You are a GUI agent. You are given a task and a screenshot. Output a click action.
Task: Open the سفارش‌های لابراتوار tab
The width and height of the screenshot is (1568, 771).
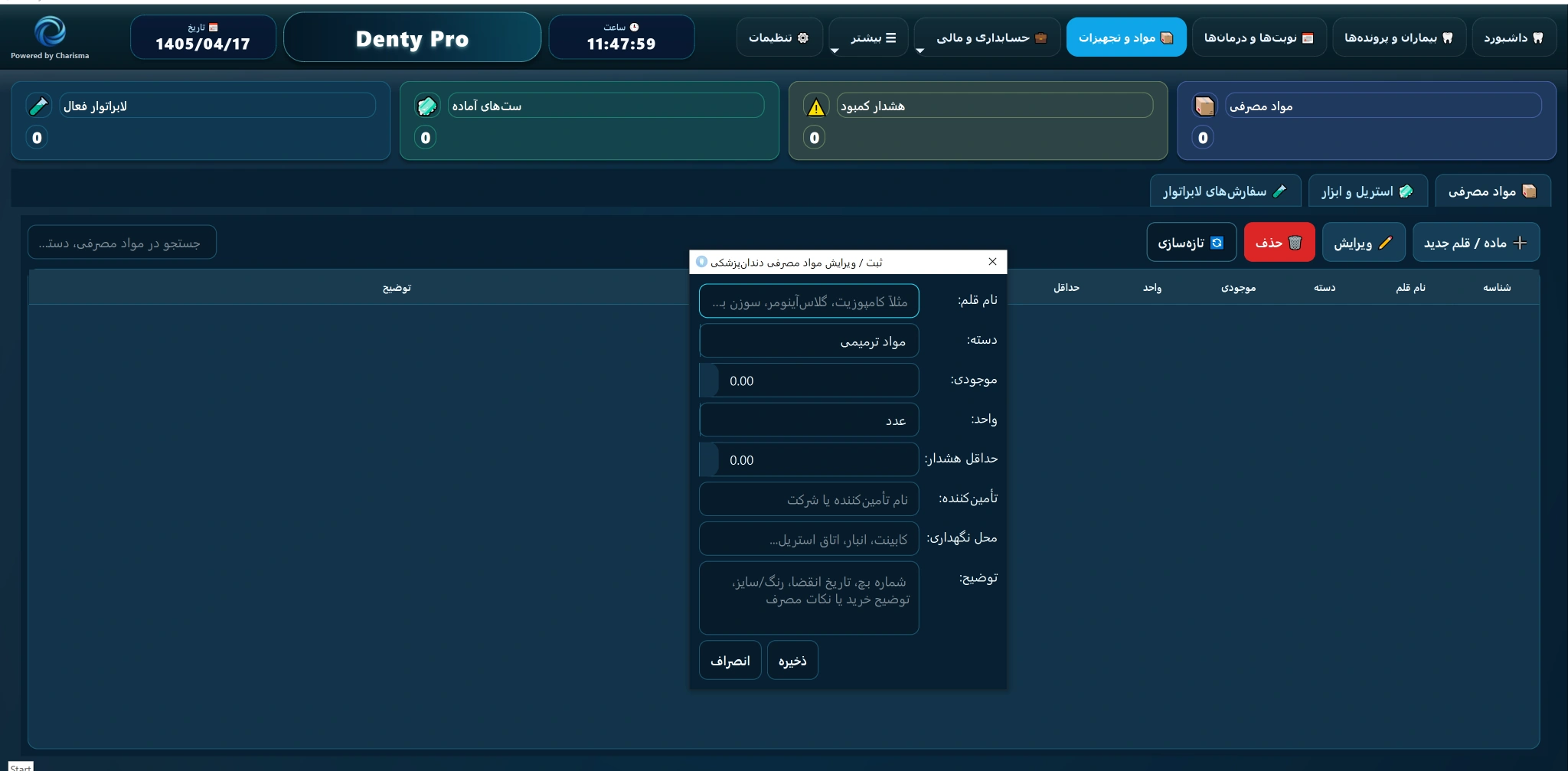pos(1226,191)
